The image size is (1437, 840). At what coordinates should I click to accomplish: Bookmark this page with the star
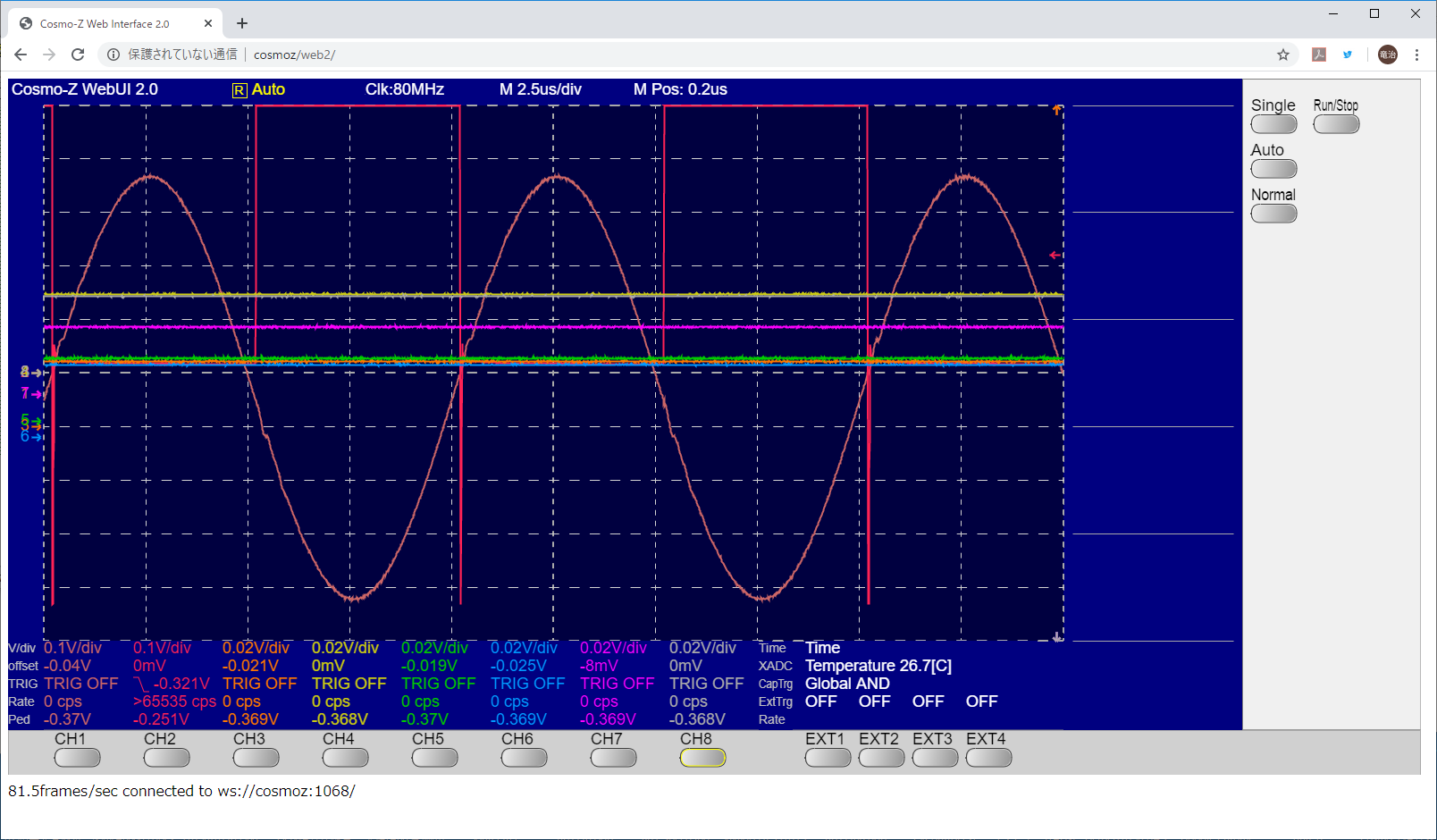click(x=1283, y=55)
